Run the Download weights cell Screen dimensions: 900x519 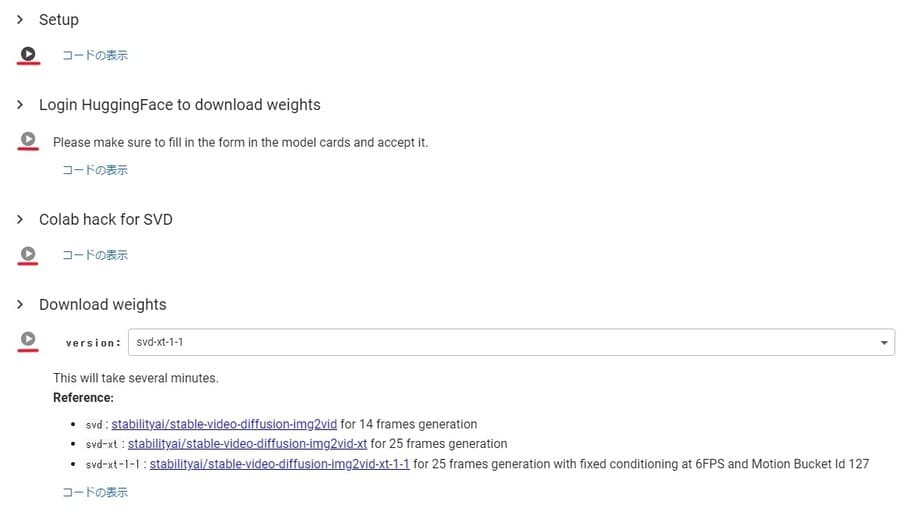pos(28,339)
